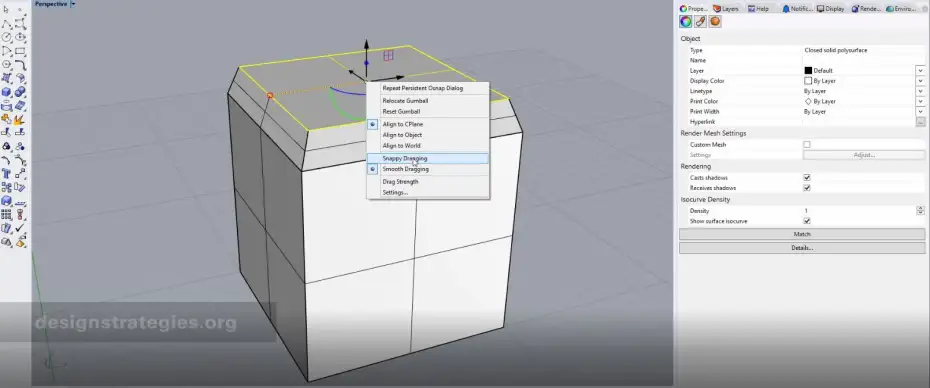Image resolution: width=930 pixels, height=388 pixels.
Task: Click the white Display Color swatch
Action: 808,81
